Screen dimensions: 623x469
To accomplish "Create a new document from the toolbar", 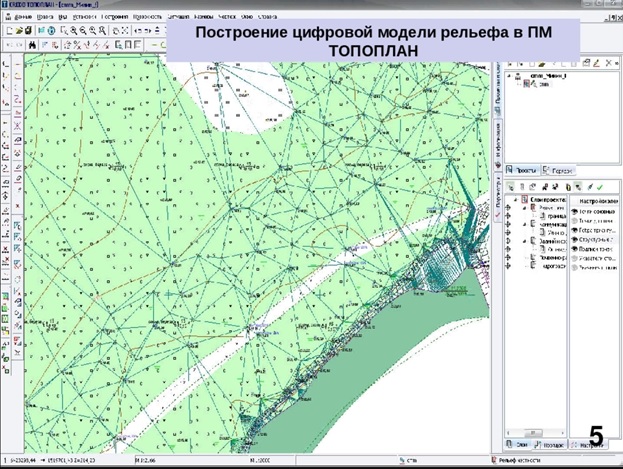I will [10, 31].
